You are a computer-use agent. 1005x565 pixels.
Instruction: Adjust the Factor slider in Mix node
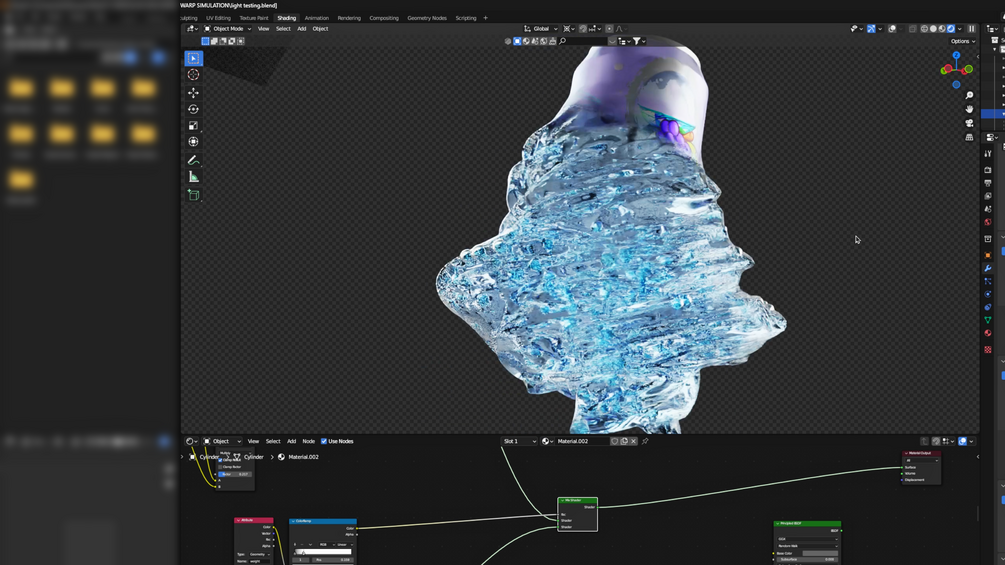pos(234,474)
